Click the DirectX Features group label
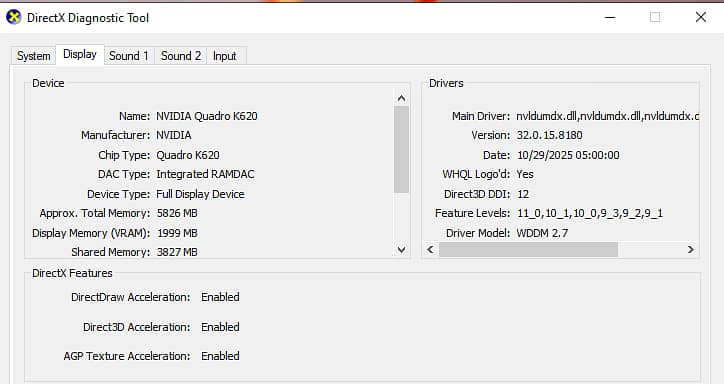Image resolution: width=724 pixels, height=384 pixels. tap(72, 273)
